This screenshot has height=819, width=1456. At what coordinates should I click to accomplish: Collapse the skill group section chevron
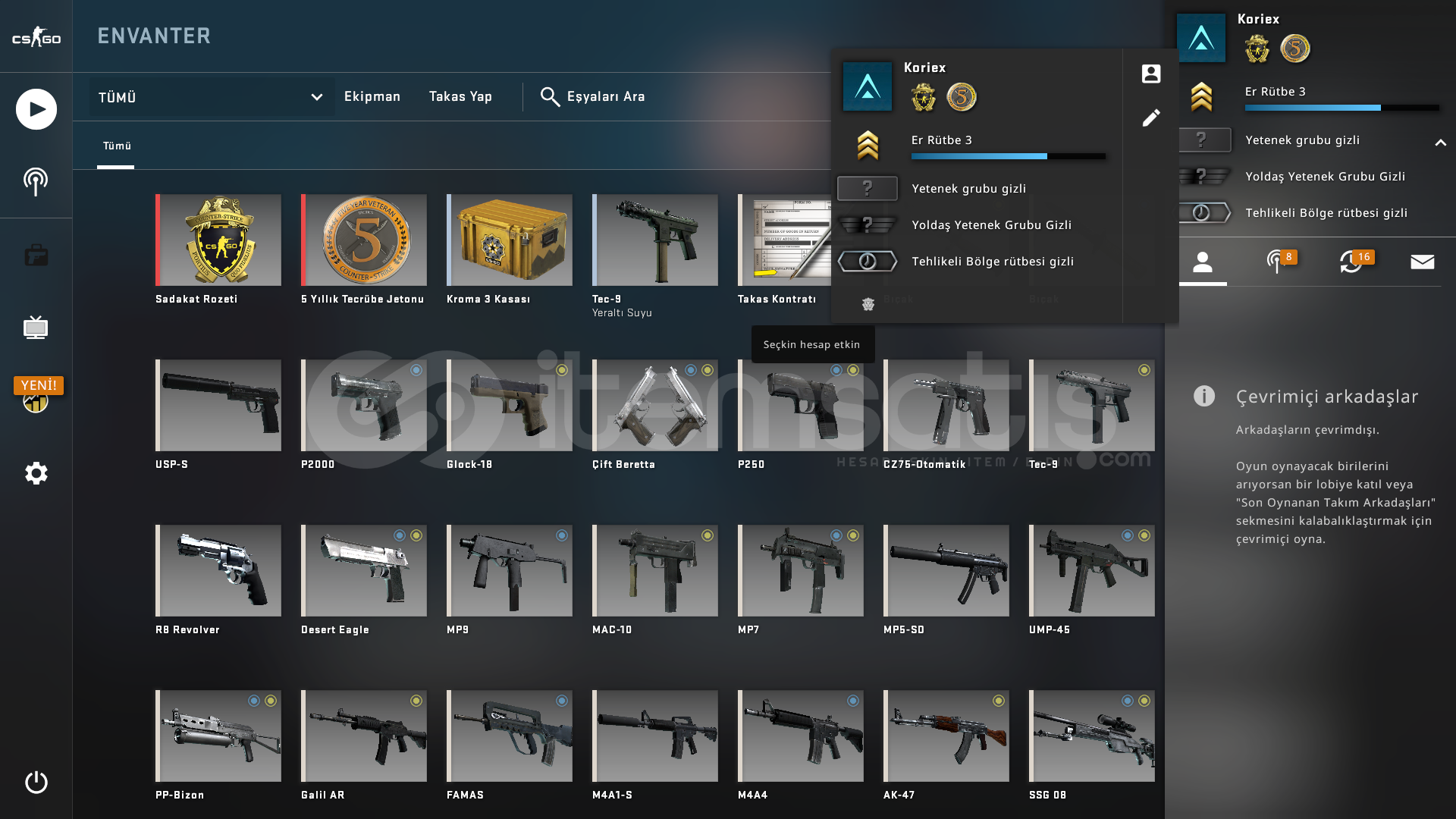coord(1441,142)
